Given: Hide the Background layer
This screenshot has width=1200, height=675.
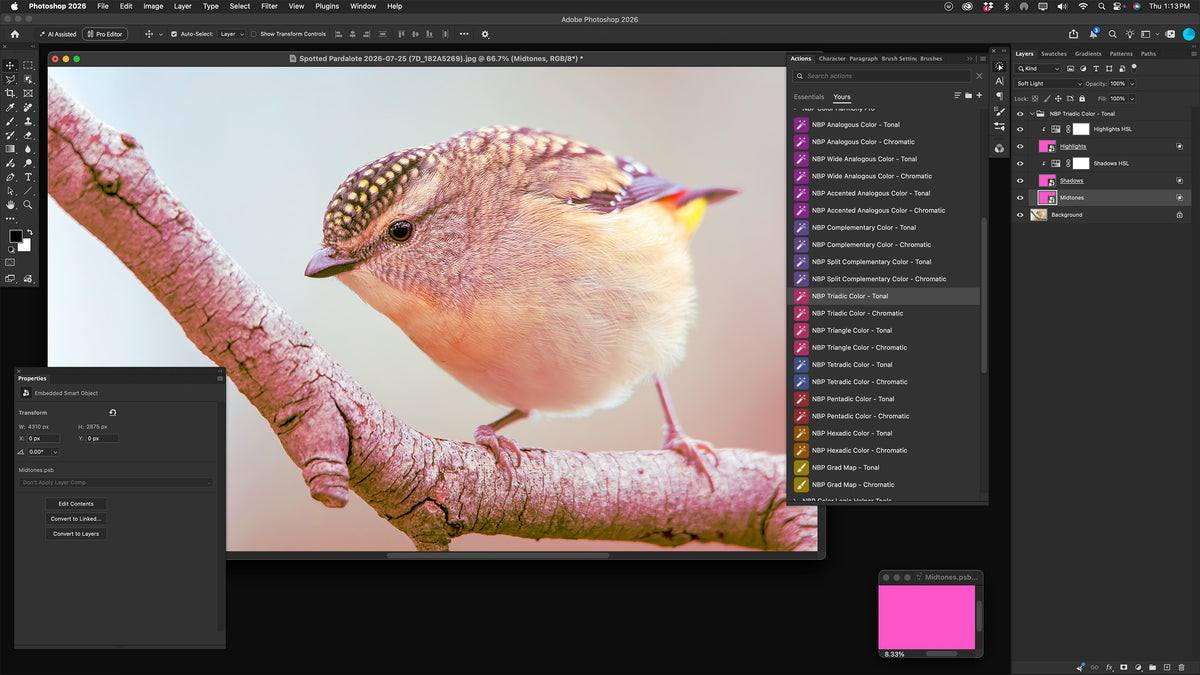Looking at the screenshot, I should (x=1020, y=214).
